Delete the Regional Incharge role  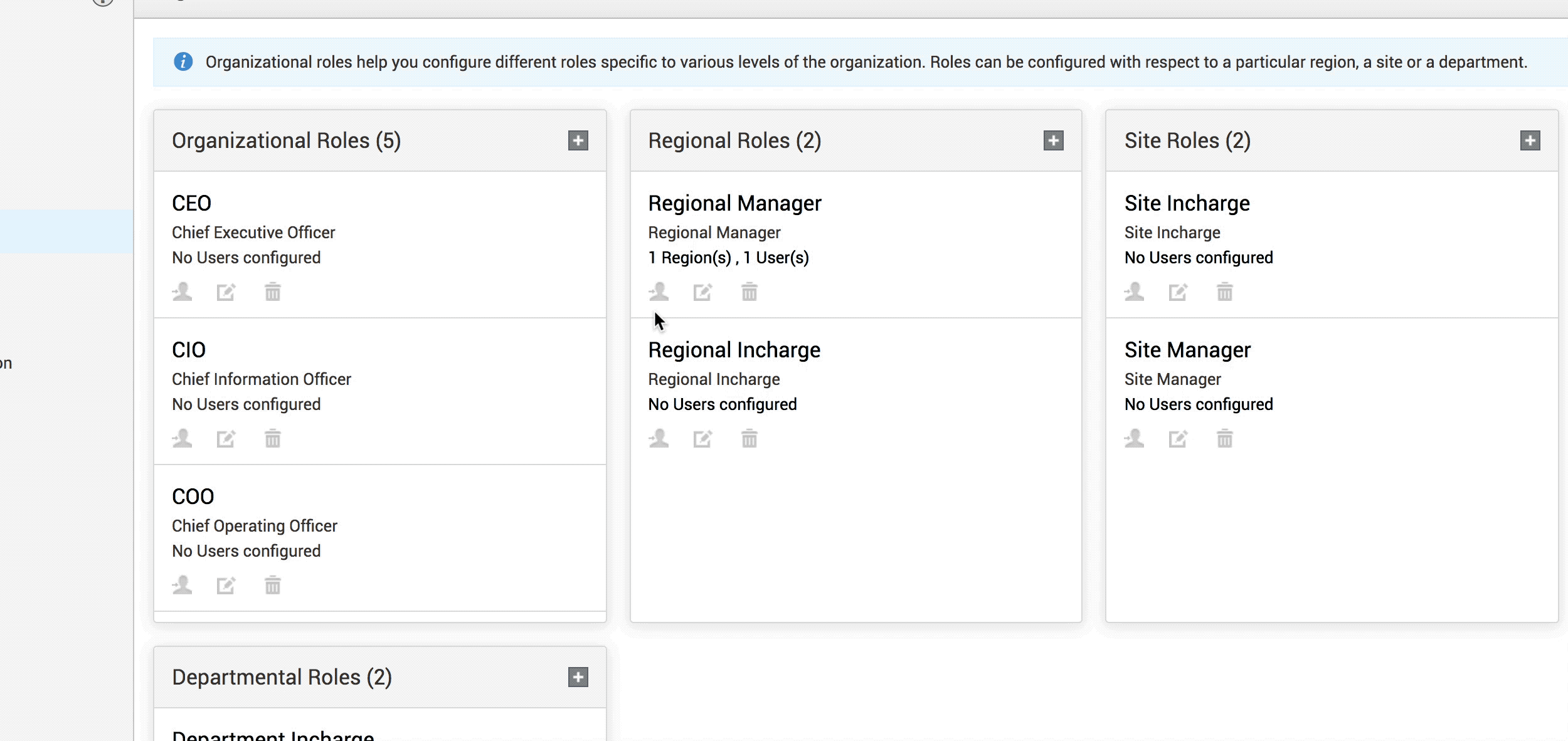tap(749, 439)
